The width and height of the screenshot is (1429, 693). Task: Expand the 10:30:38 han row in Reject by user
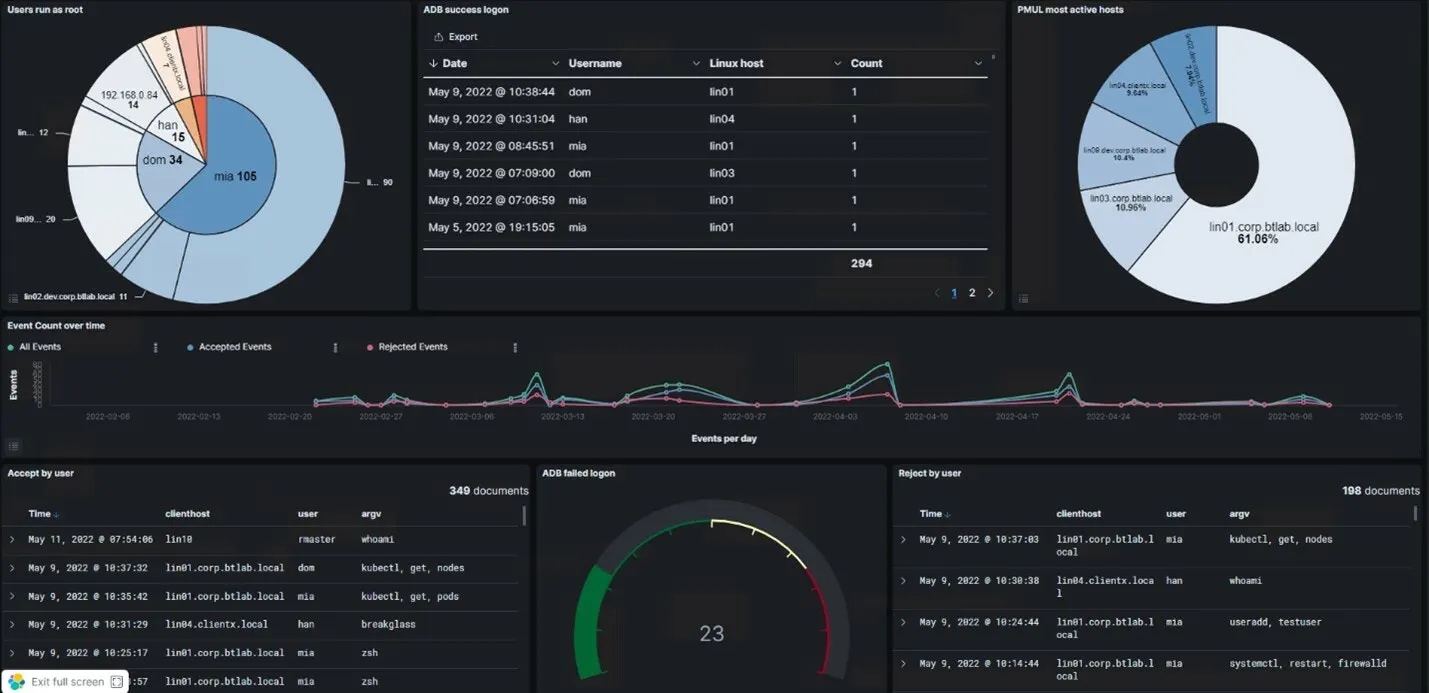coord(903,580)
